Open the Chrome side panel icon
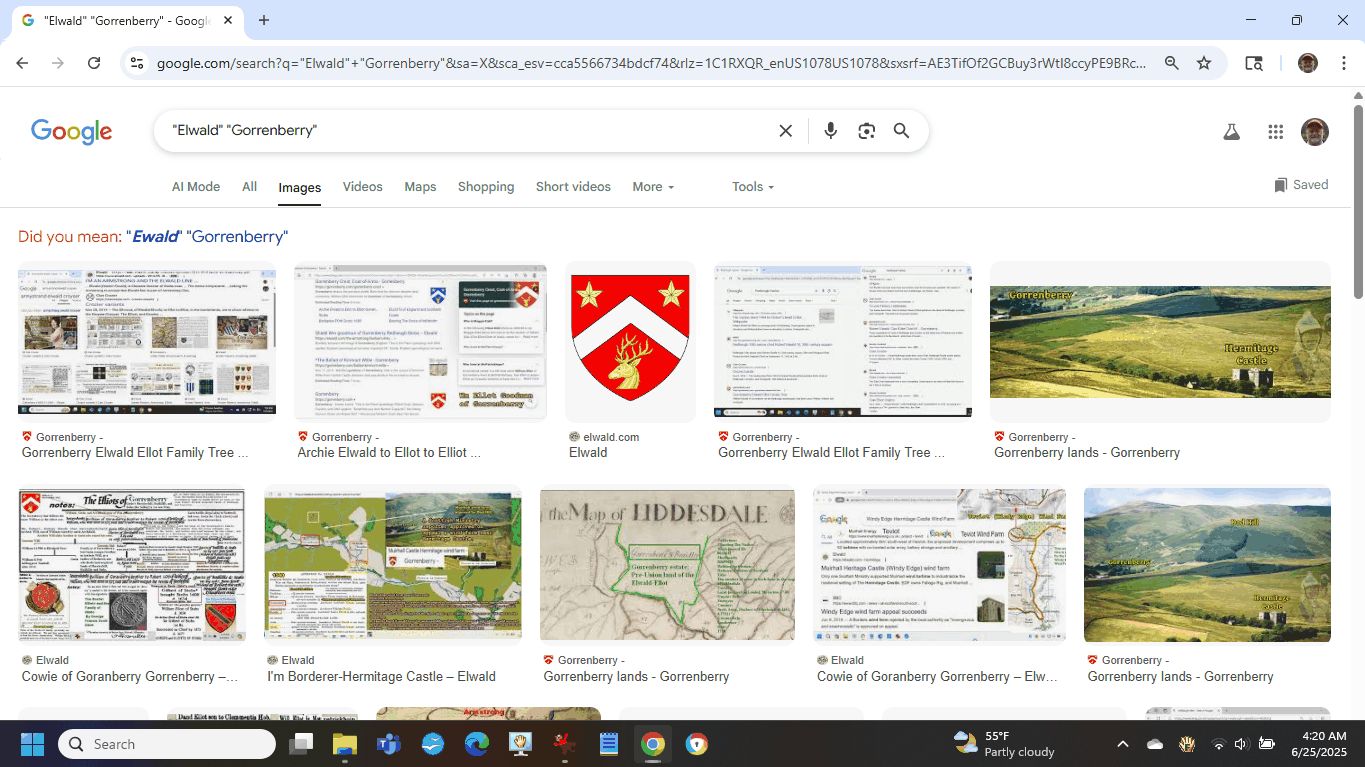The width and height of the screenshot is (1365, 767). (x=1253, y=63)
